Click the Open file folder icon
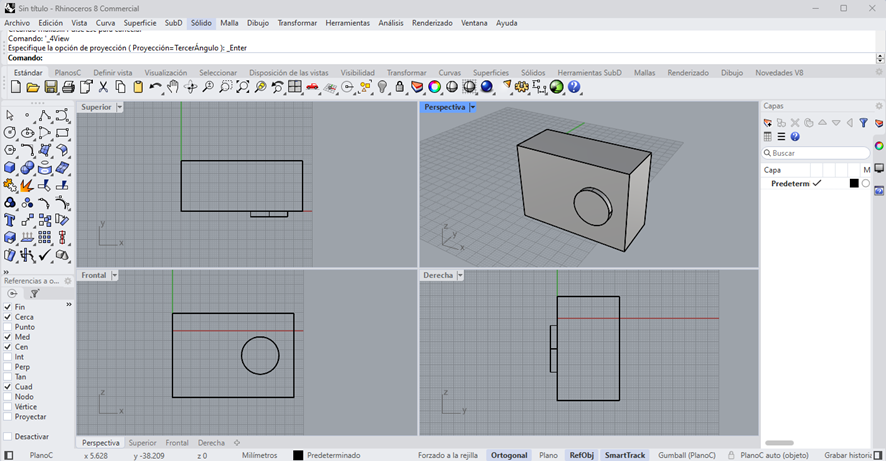The image size is (886, 461). click(33, 88)
